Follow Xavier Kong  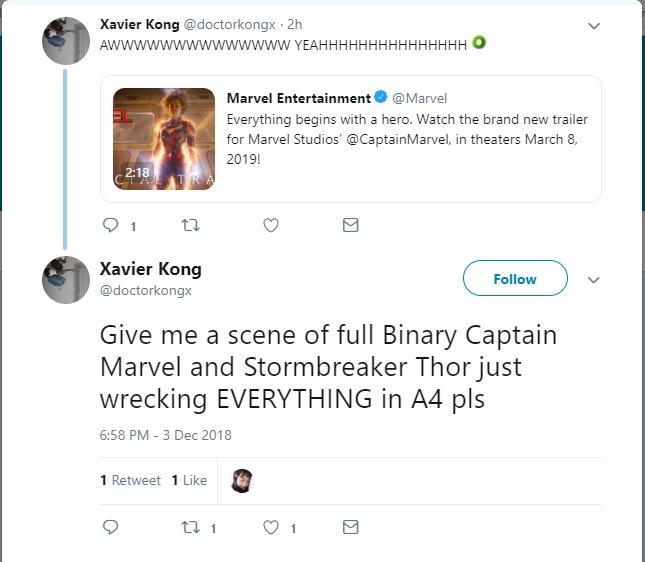coord(514,279)
